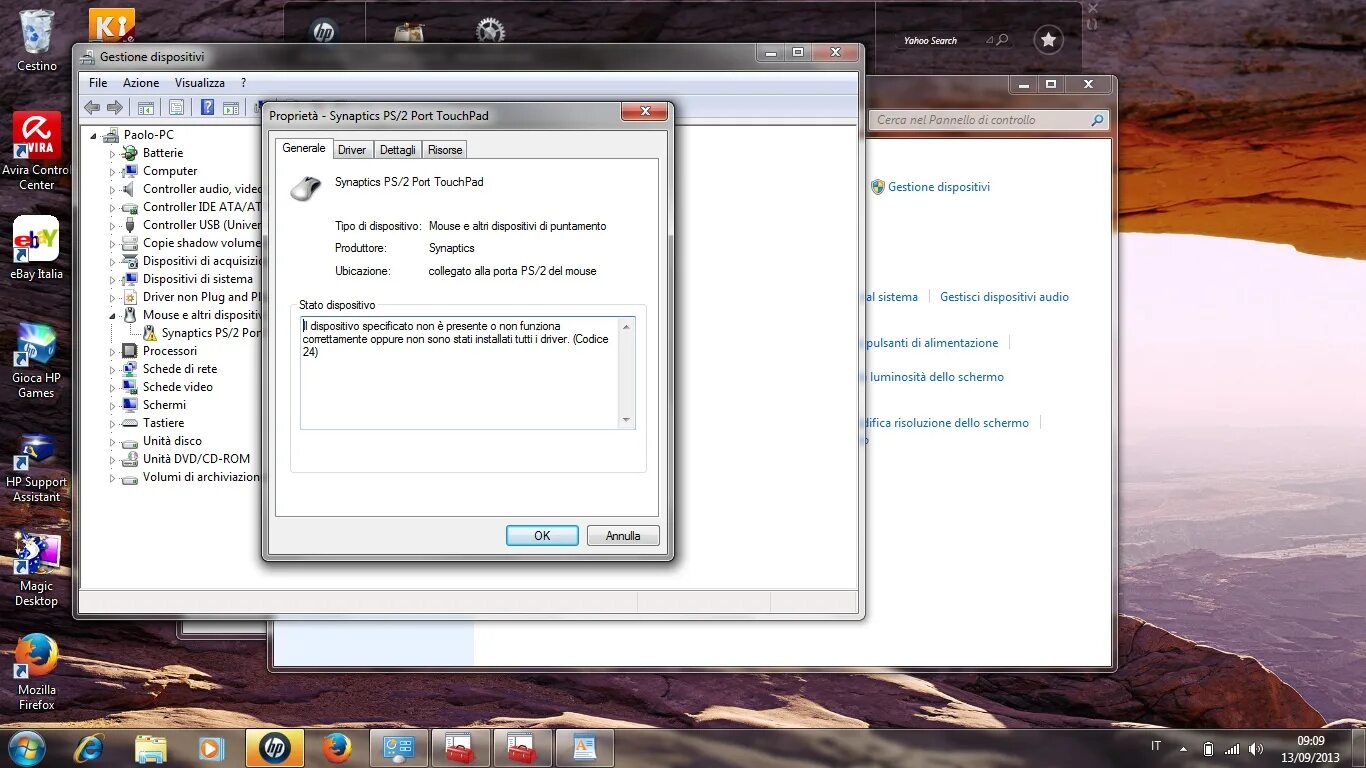
Task: Select the Generale tab
Action: [304, 148]
